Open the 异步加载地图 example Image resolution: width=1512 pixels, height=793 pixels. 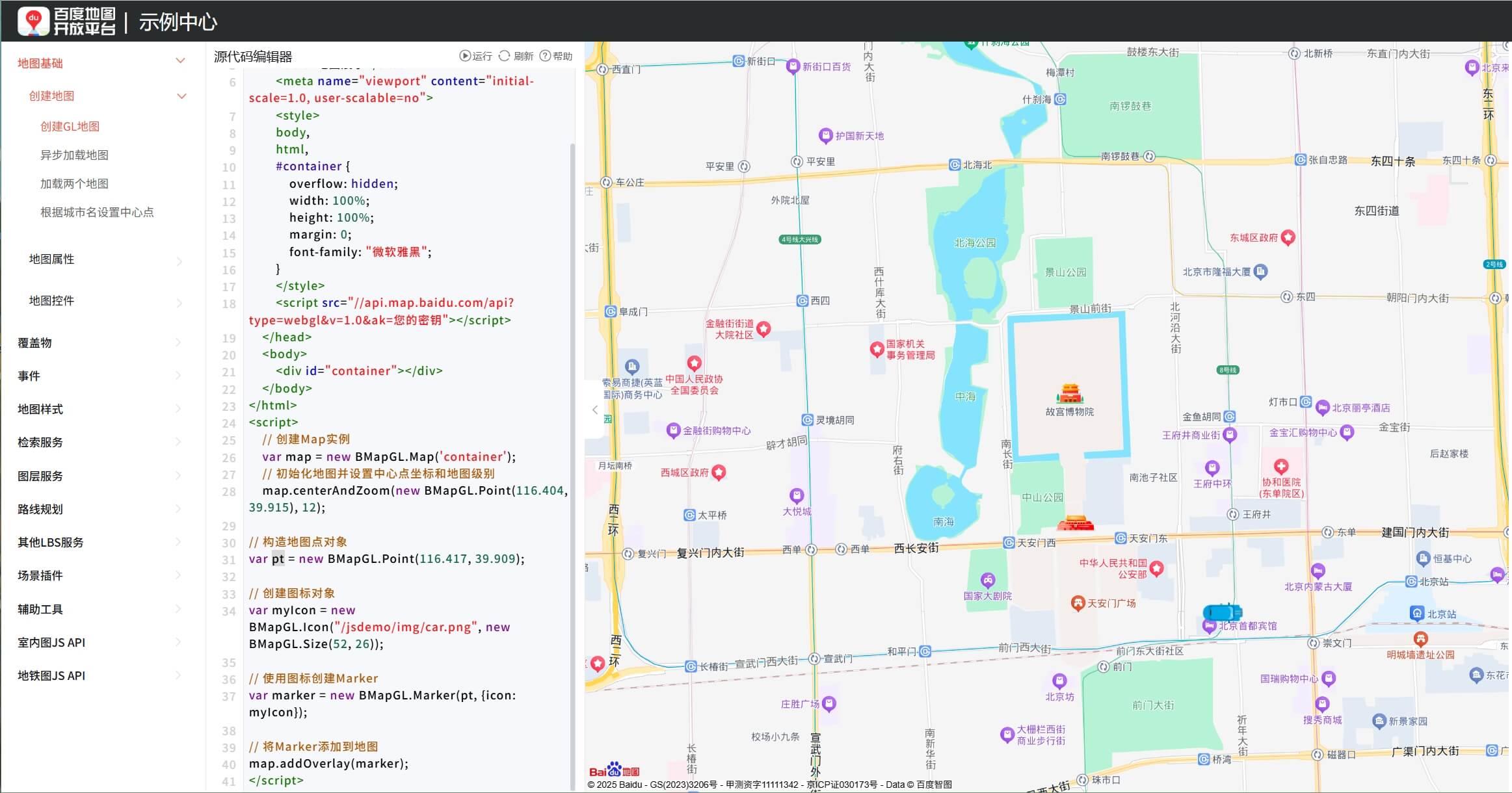click(x=74, y=155)
